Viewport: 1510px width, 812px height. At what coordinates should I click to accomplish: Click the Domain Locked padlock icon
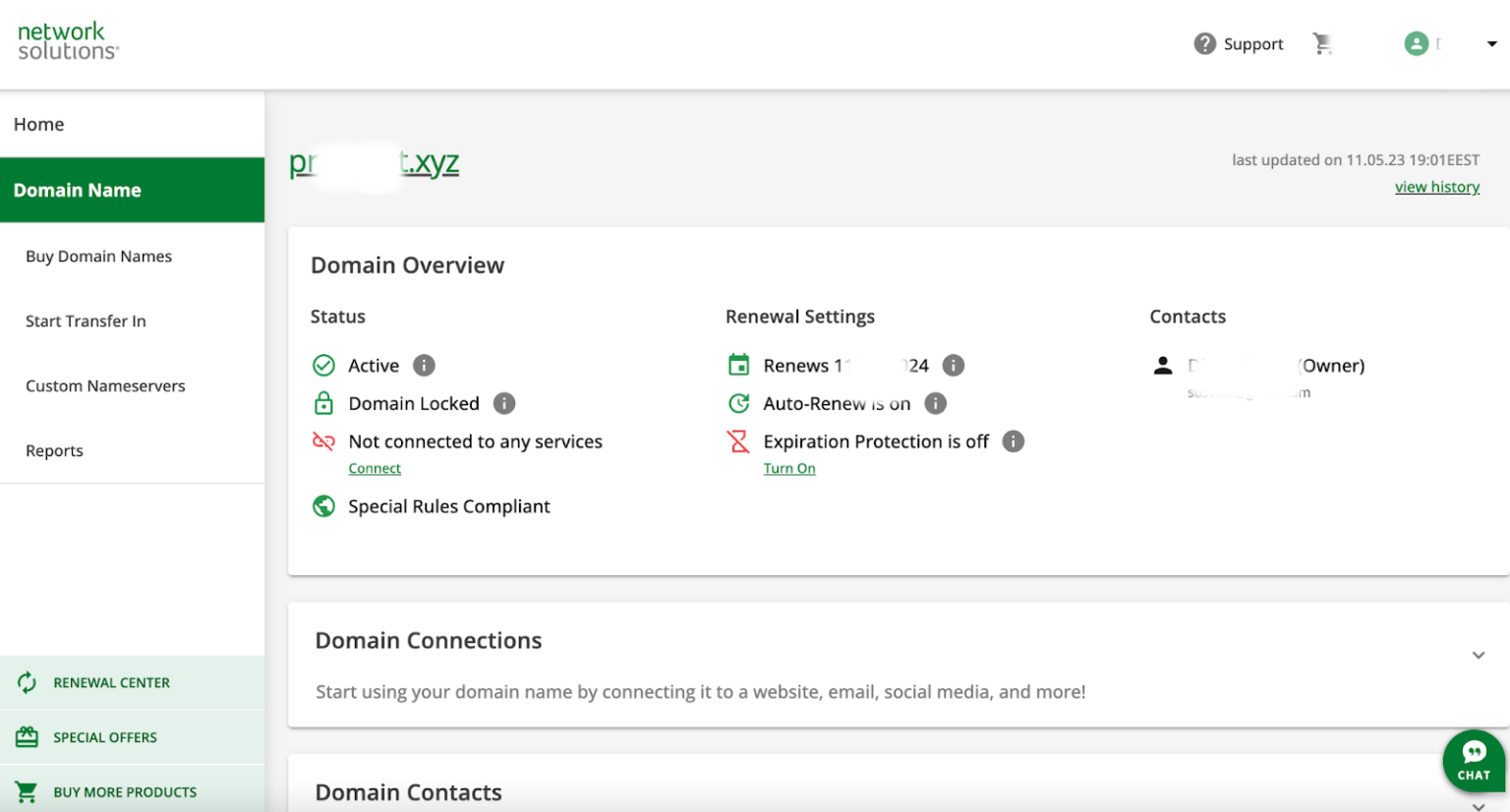click(323, 403)
